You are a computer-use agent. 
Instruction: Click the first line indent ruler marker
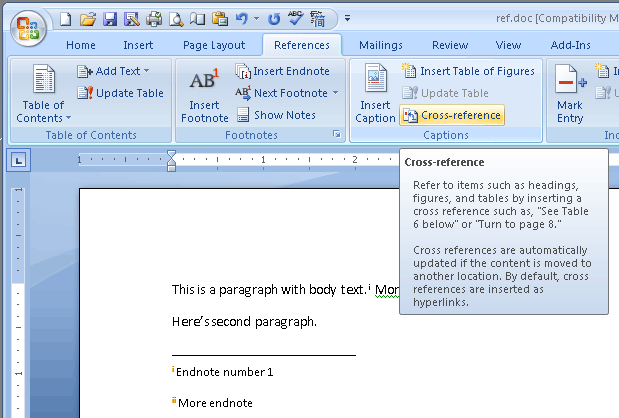[171, 154]
